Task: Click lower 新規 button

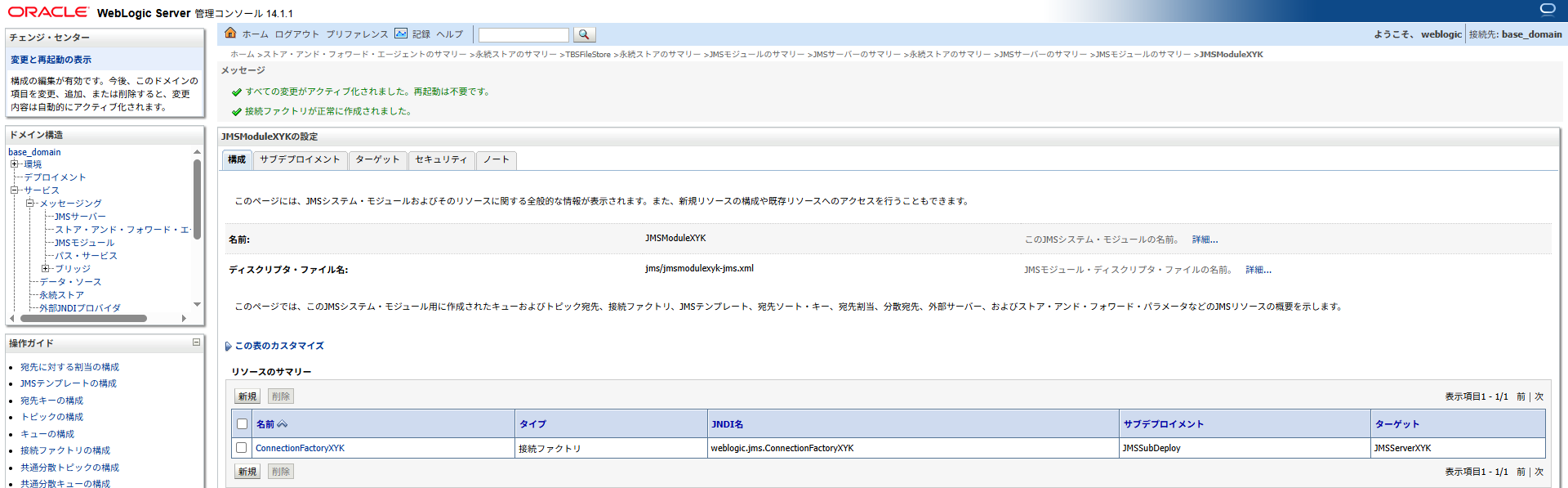Action: pyautogui.click(x=247, y=472)
